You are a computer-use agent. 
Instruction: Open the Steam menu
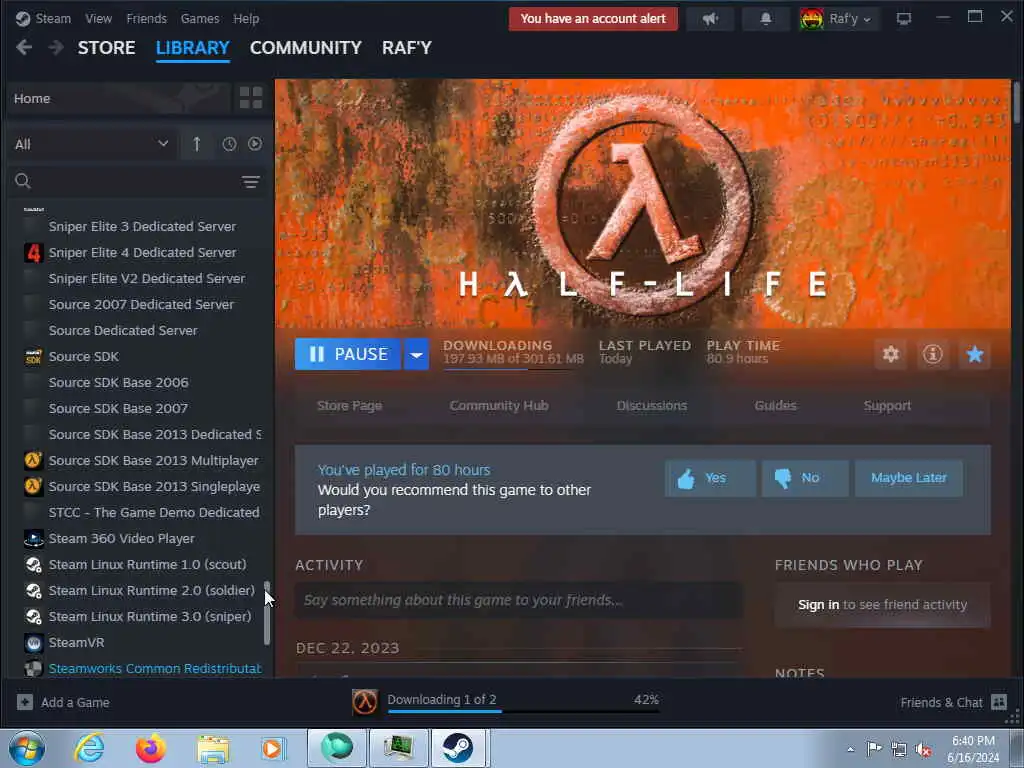pyautogui.click(x=53, y=18)
